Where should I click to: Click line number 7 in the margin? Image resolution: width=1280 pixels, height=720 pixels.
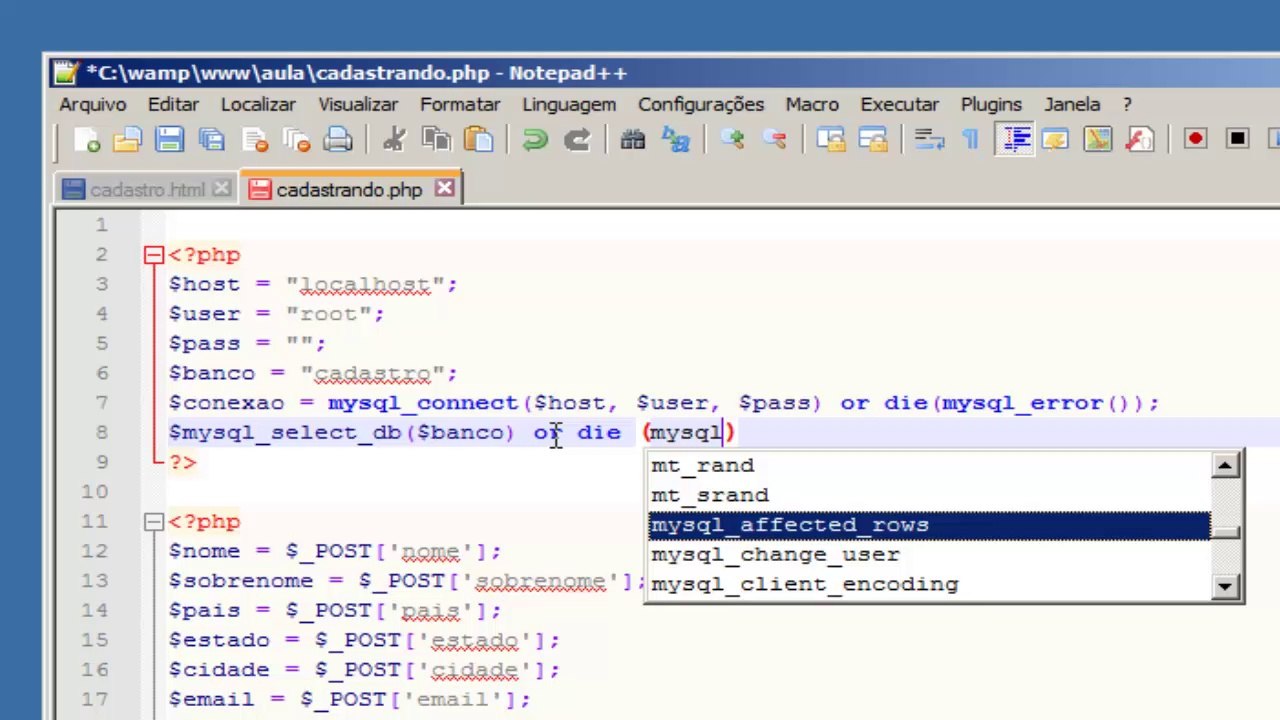[102, 402]
